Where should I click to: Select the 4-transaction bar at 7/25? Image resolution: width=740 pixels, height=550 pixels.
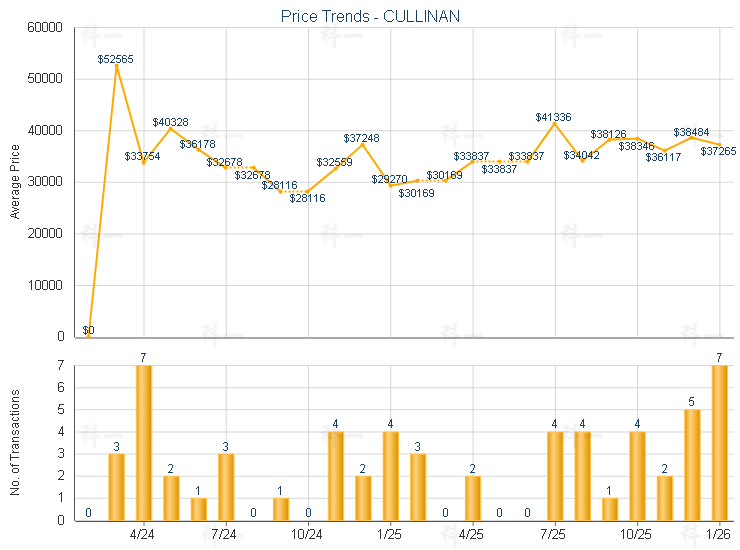click(x=555, y=475)
